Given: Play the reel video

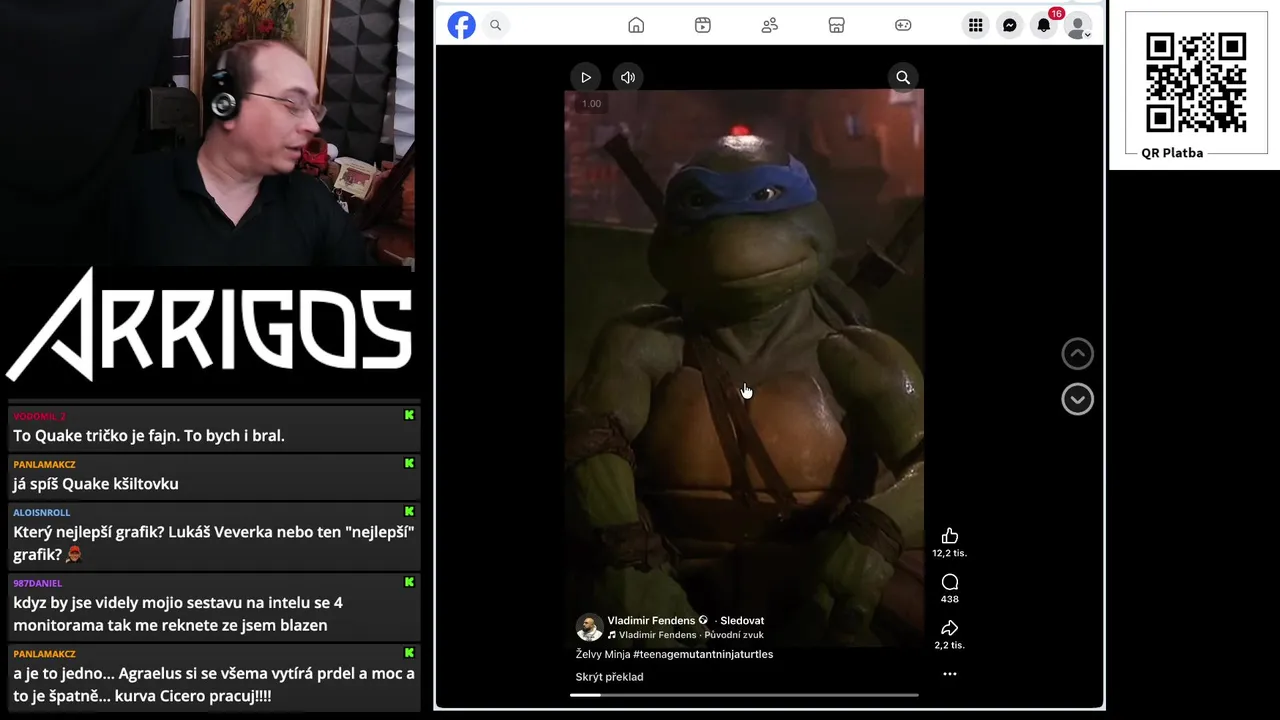Looking at the screenshot, I should pyautogui.click(x=586, y=77).
